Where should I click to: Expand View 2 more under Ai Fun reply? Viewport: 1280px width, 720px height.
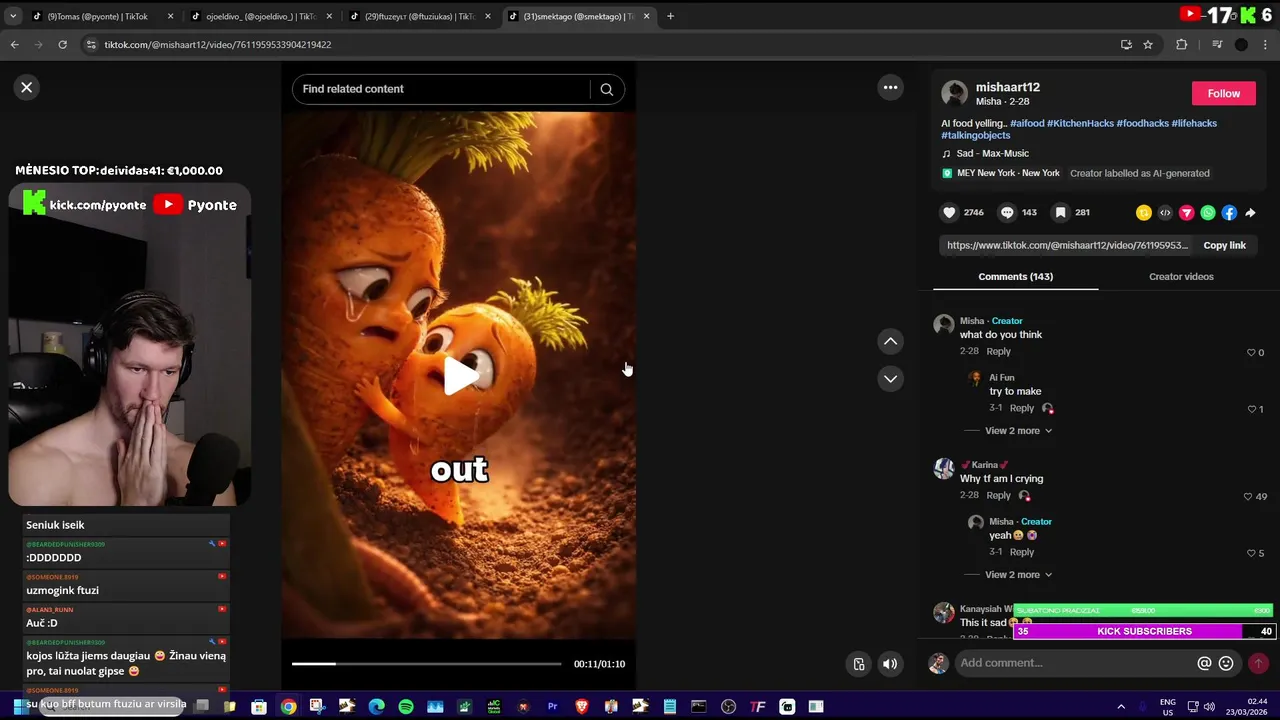click(x=1018, y=431)
